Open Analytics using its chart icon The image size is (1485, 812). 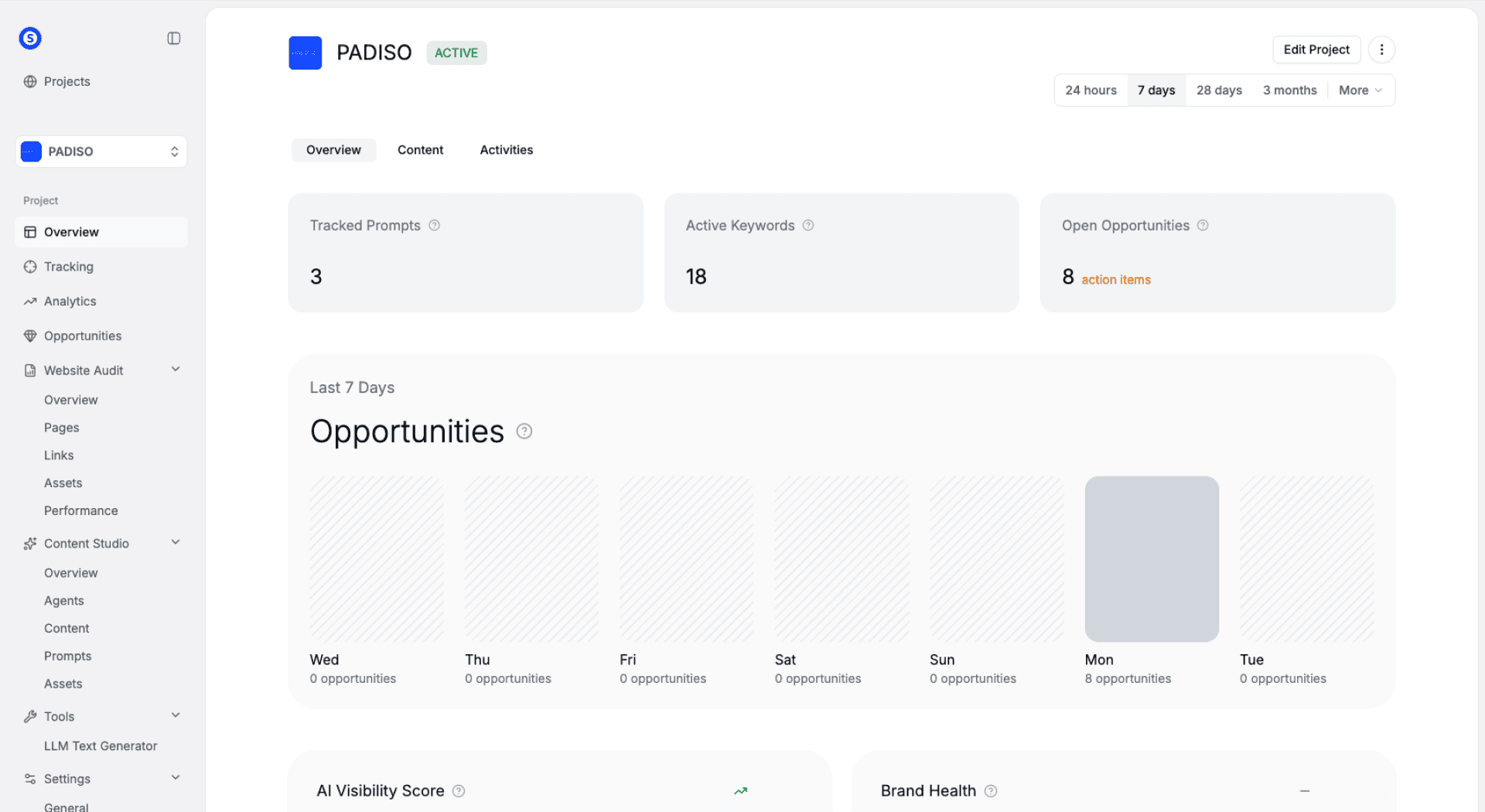click(x=30, y=301)
